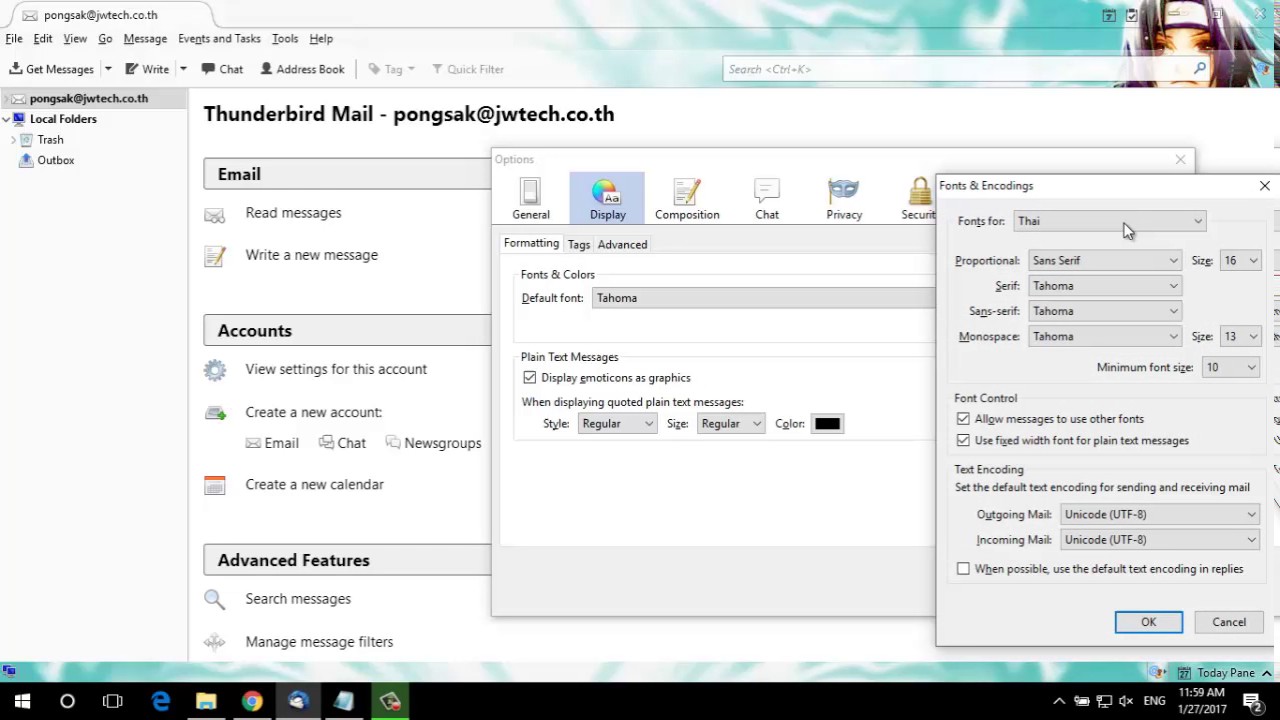The width and height of the screenshot is (1280, 720).
Task: Click the Newsgroups account link
Action: pyautogui.click(x=433, y=443)
